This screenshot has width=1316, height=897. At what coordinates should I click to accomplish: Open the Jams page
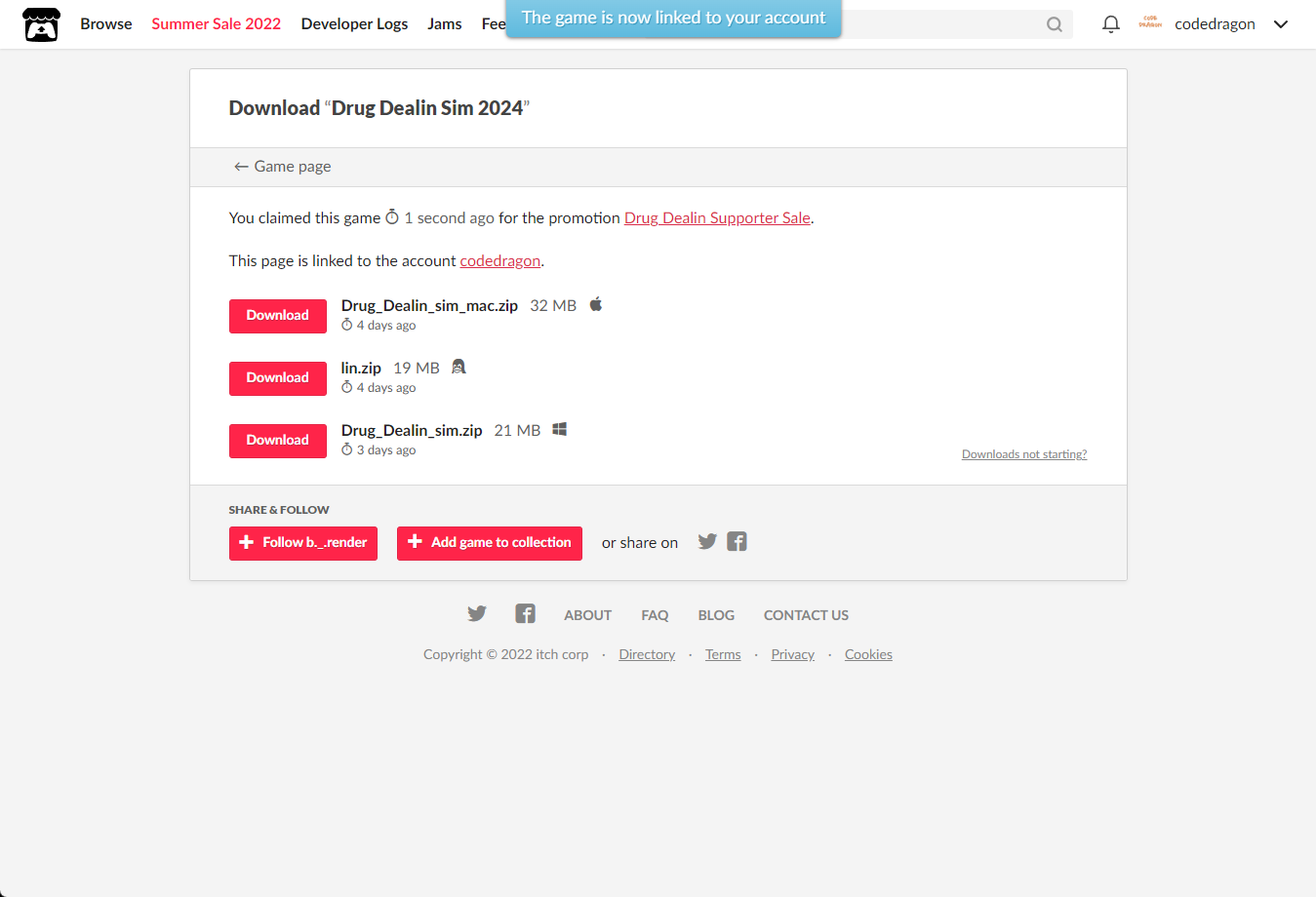tap(444, 24)
